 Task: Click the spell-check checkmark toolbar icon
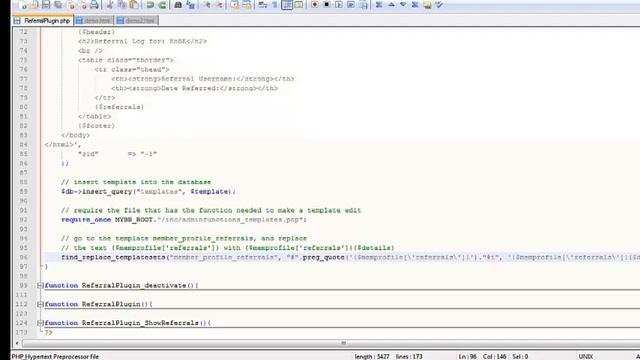coord(439,5)
